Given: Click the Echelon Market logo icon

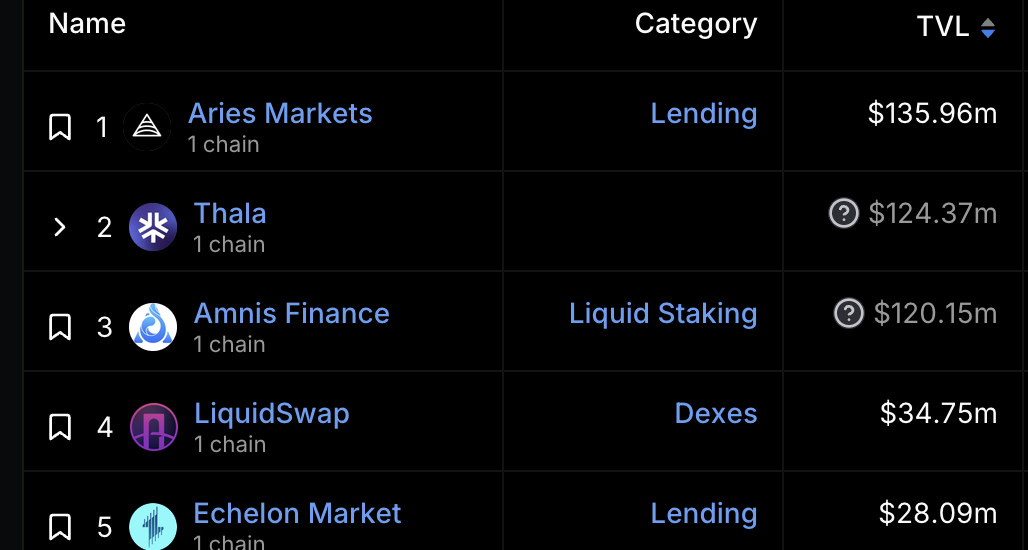Looking at the screenshot, I should (153, 526).
